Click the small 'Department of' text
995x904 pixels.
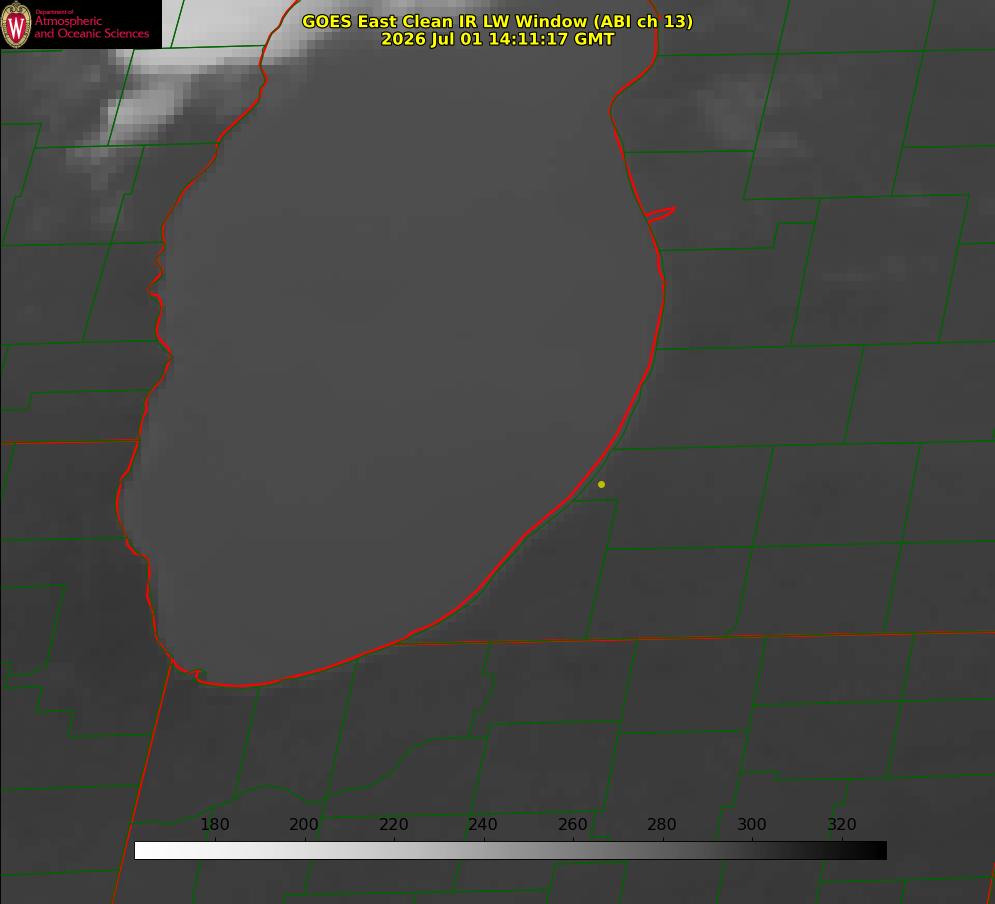point(54,12)
